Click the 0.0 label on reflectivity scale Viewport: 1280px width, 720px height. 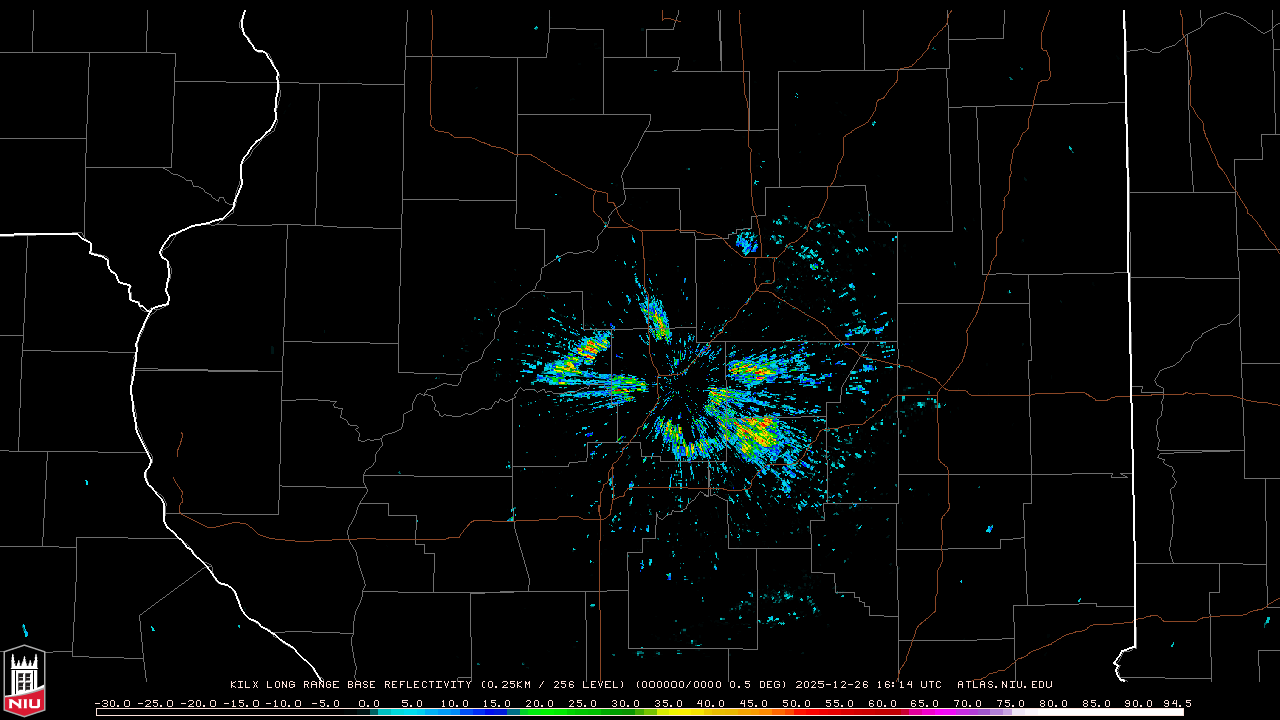[x=369, y=703]
